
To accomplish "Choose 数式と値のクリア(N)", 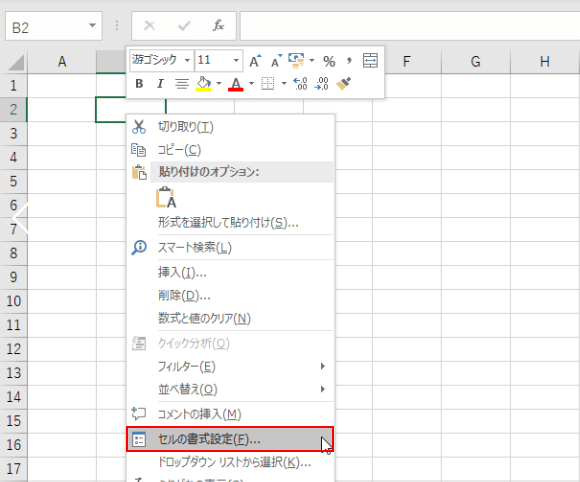I will (x=230, y=318).
